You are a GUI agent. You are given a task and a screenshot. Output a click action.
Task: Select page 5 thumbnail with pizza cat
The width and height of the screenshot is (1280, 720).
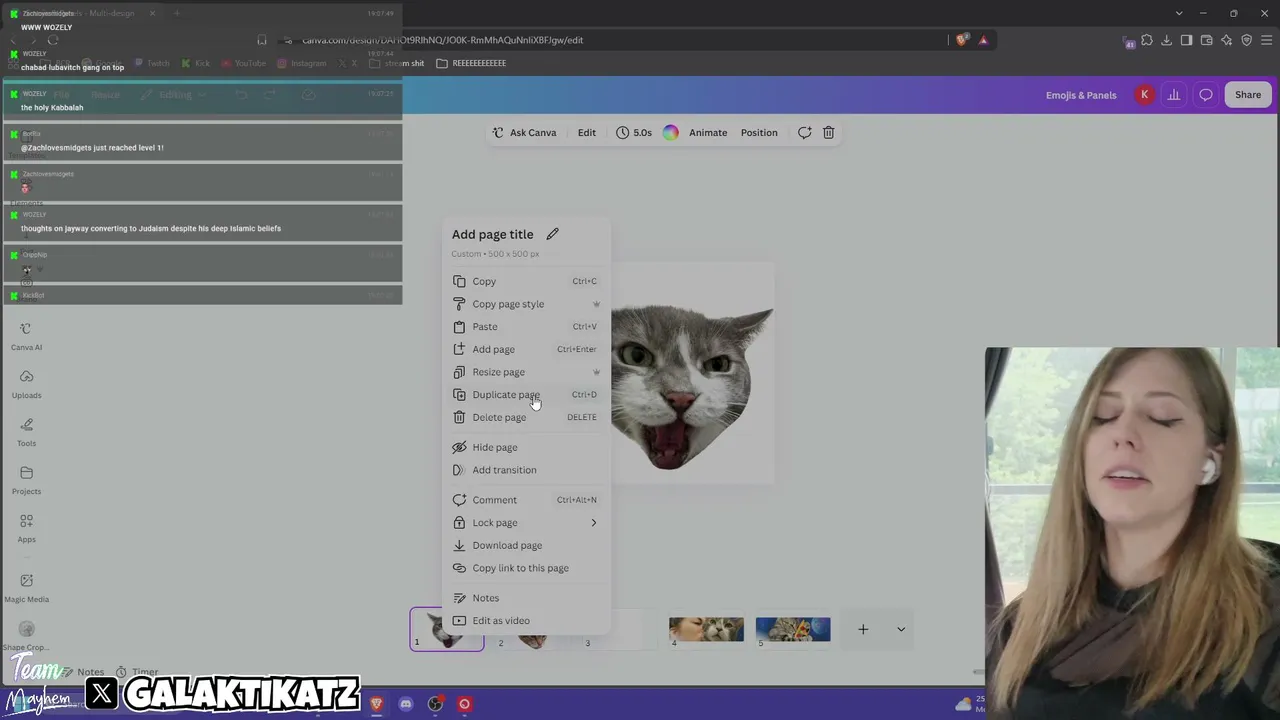click(x=793, y=629)
